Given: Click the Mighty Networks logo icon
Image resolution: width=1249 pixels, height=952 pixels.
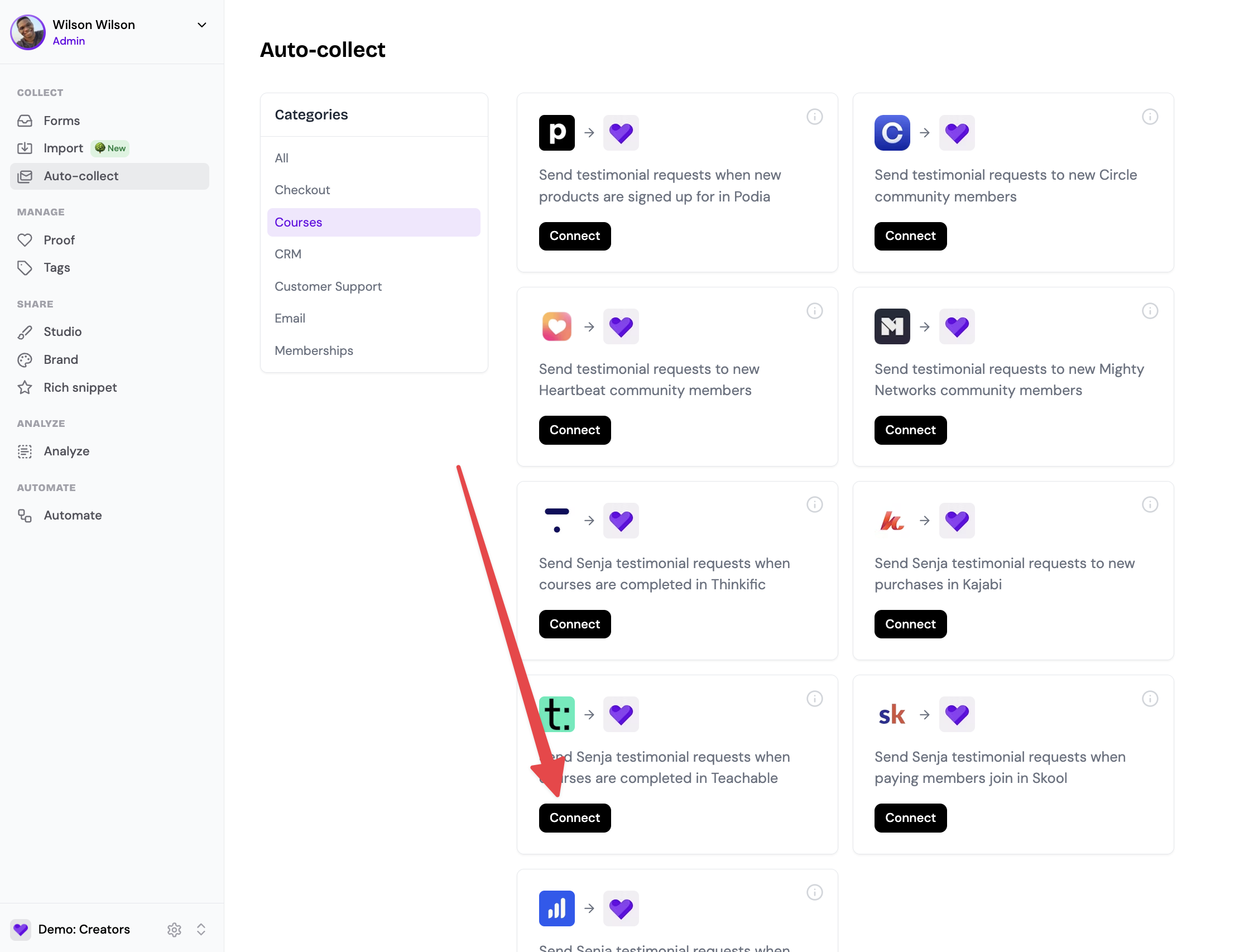Looking at the screenshot, I should click(x=892, y=326).
